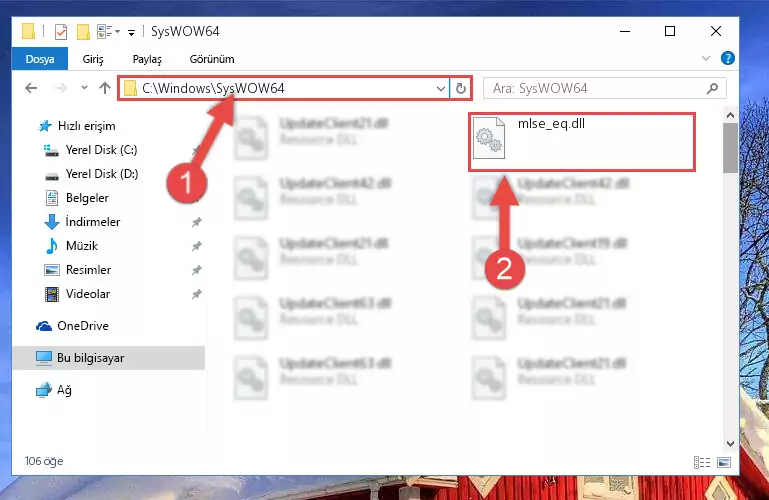The image size is (769, 500).
Task: Open İndirmeler folder in the sidebar
Action: [x=93, y=222]
